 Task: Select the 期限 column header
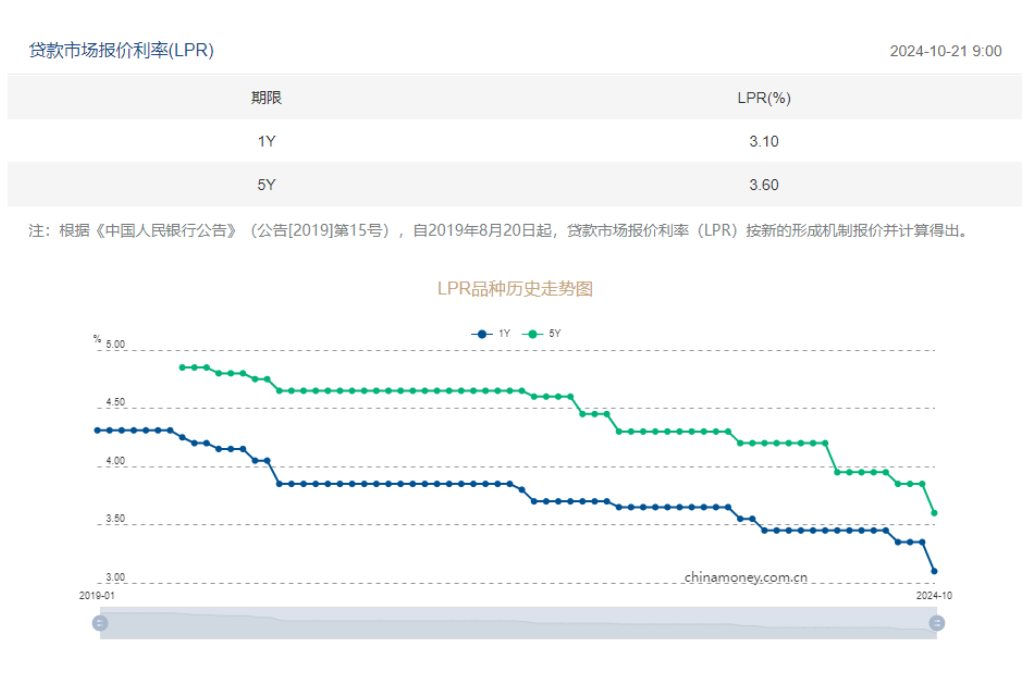tap(266, 98)
